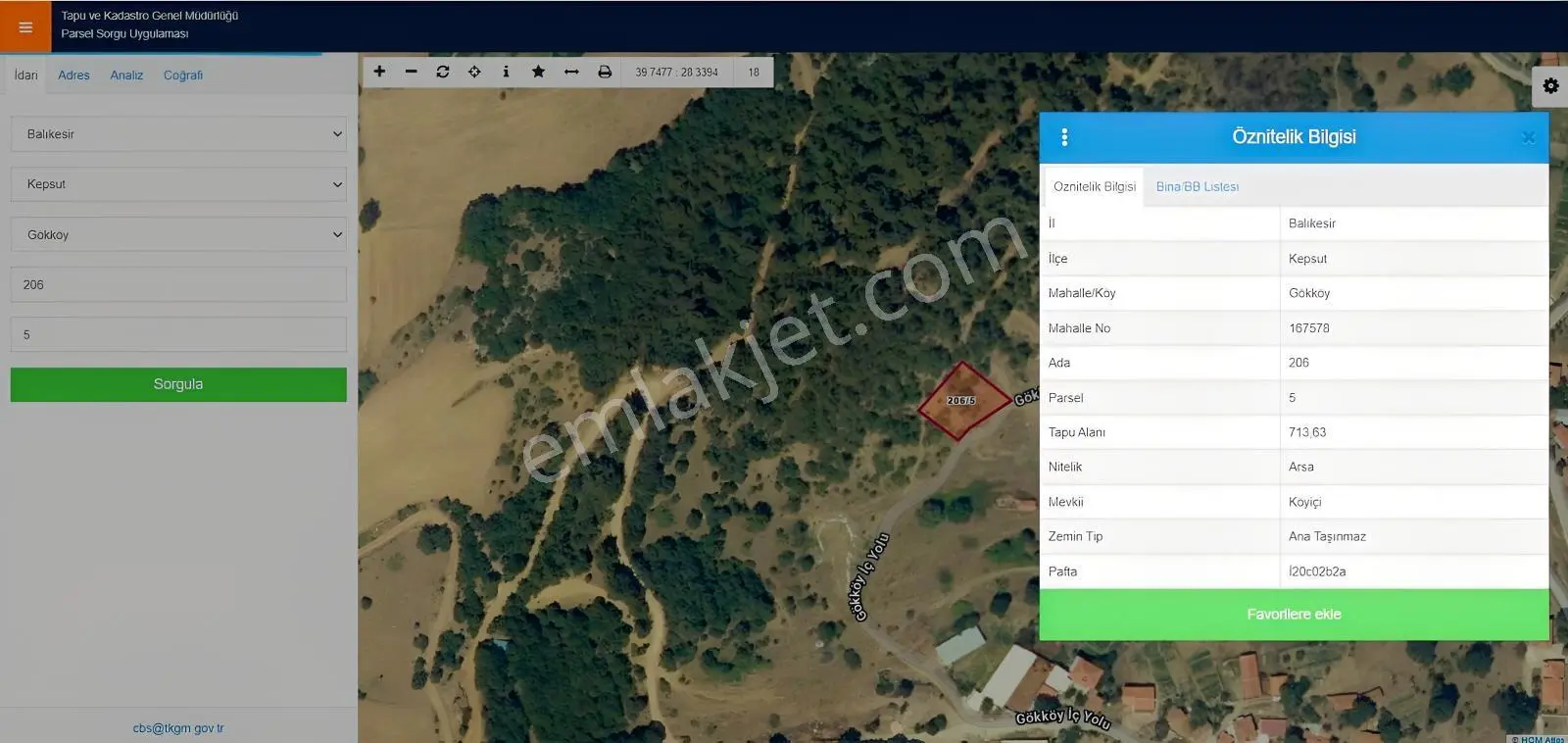Open favorites star tool
The width and height of the screenshot is (1568, 743).
click(x=538, y=72)
